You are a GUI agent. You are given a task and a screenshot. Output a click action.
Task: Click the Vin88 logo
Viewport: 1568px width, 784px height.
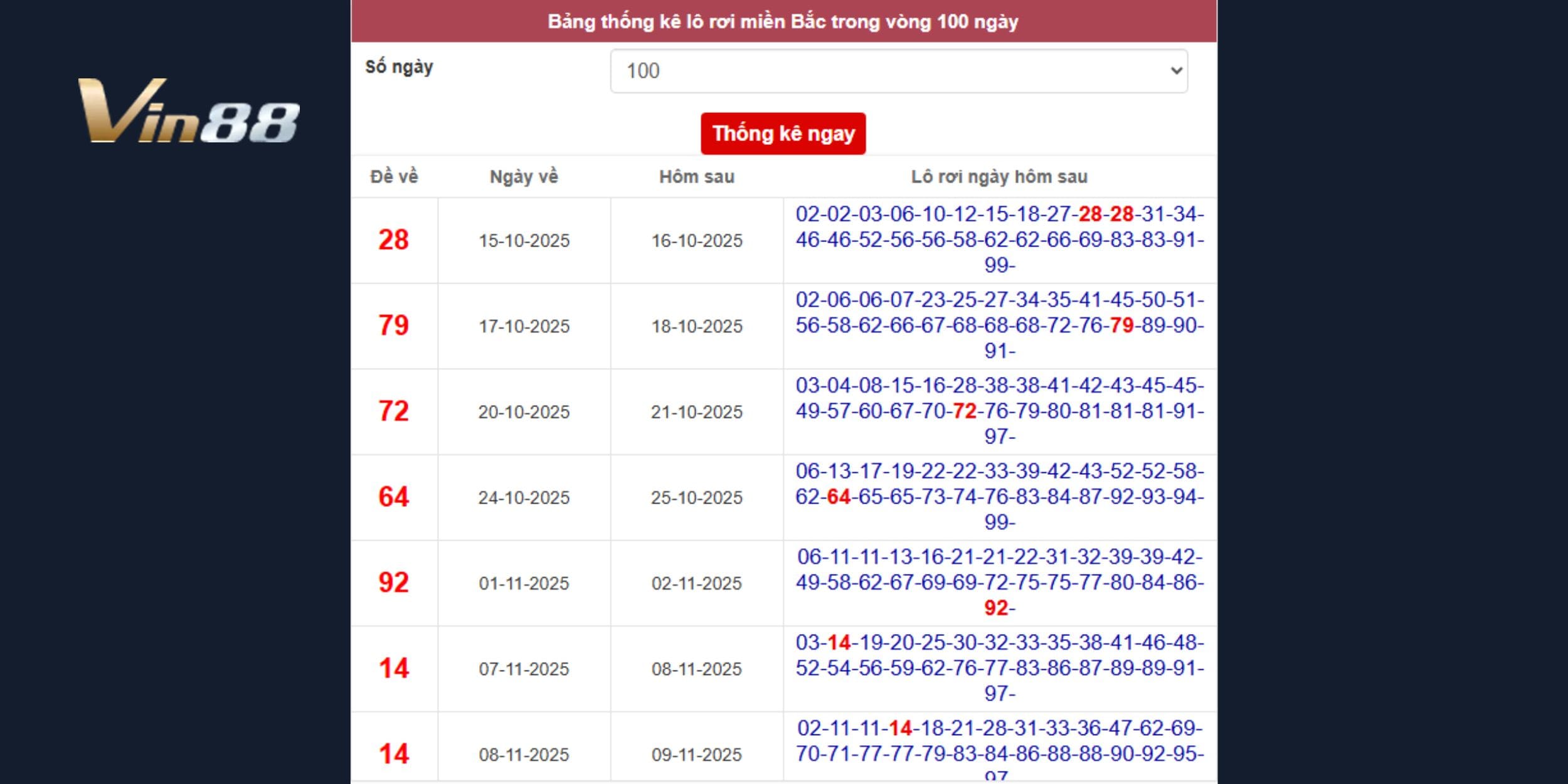tap(188, 111)
